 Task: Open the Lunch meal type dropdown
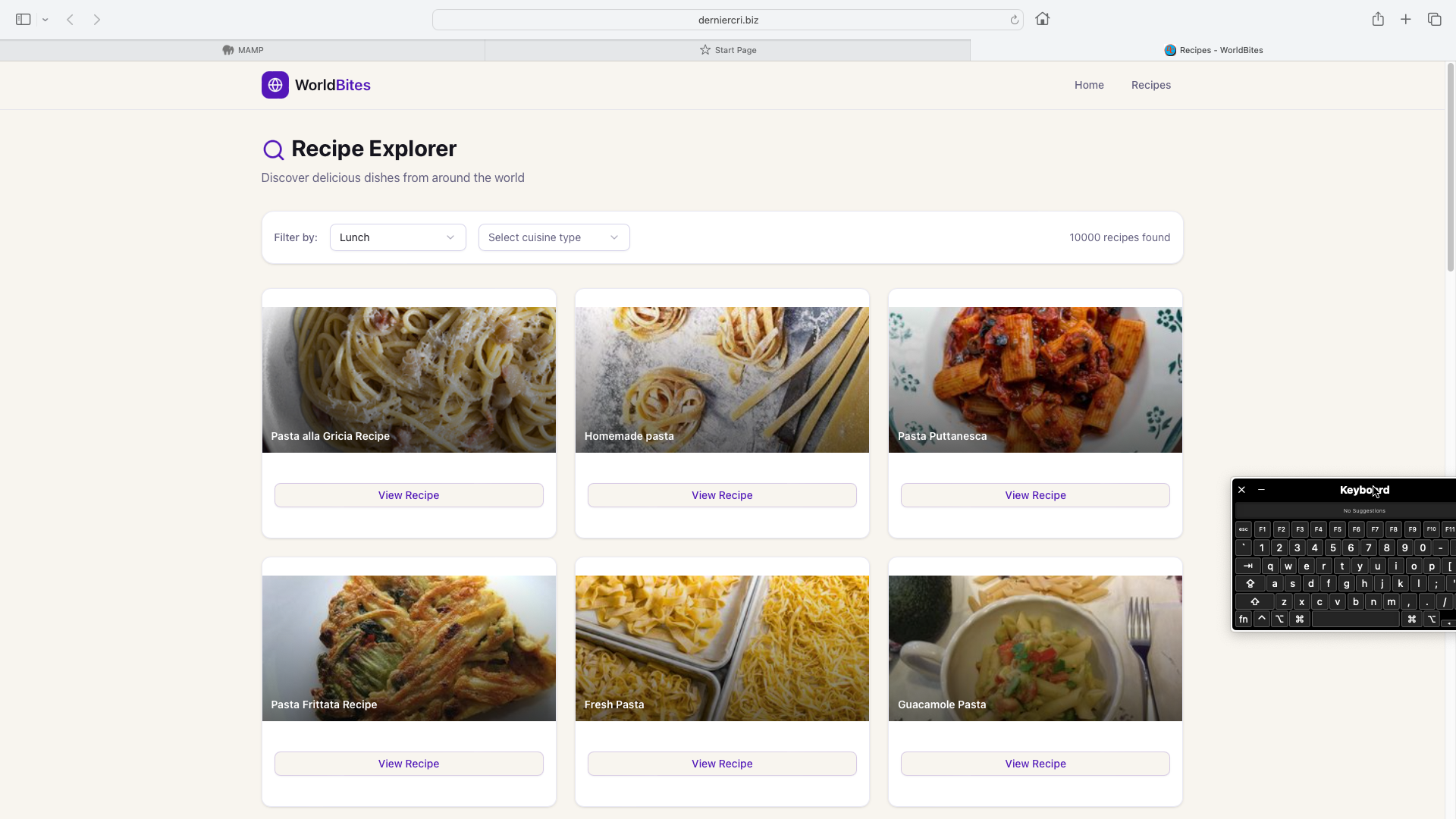pos(398,237)
